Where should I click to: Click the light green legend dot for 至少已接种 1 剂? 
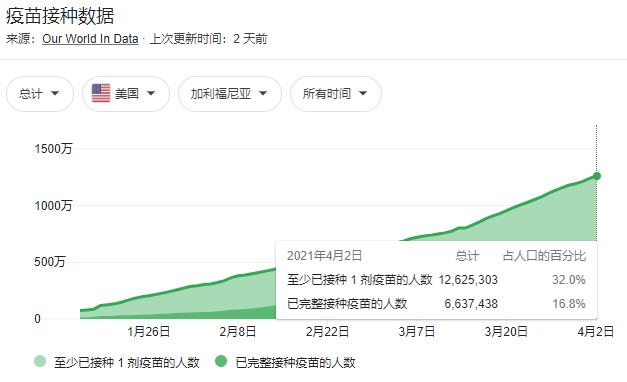(x=40, y=361)
